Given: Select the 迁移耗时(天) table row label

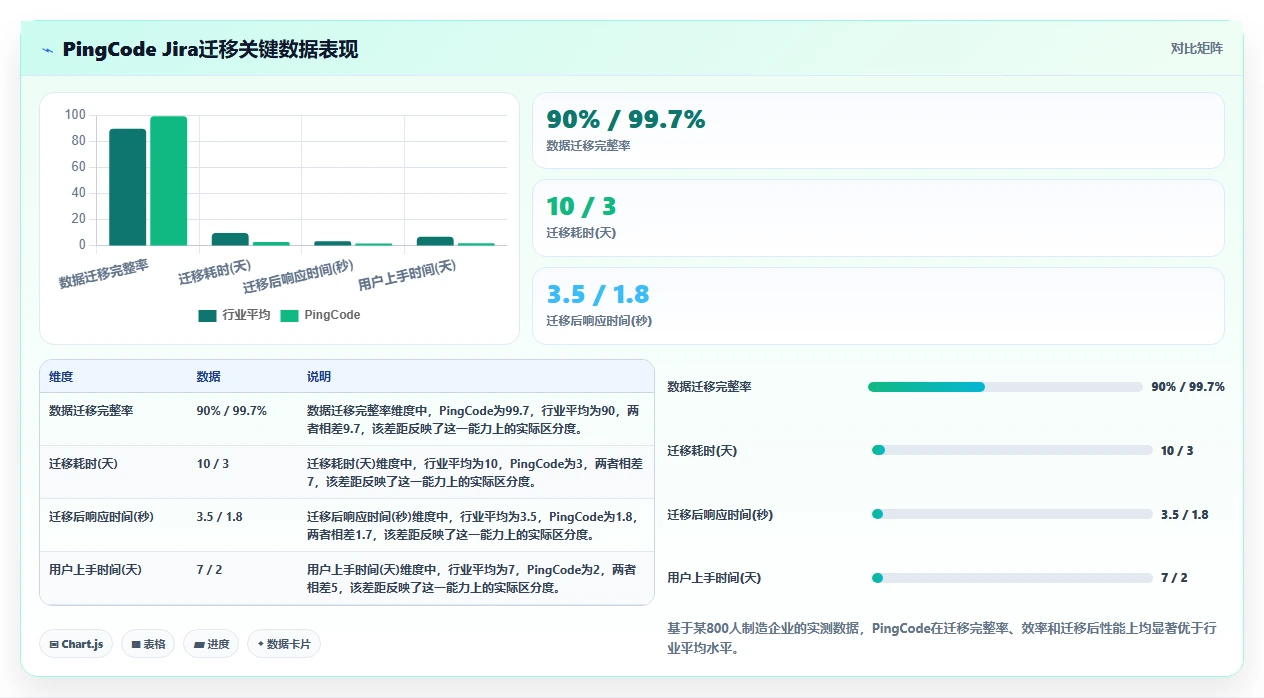Looking at the screenshot, I should click(x=84, y=464).
